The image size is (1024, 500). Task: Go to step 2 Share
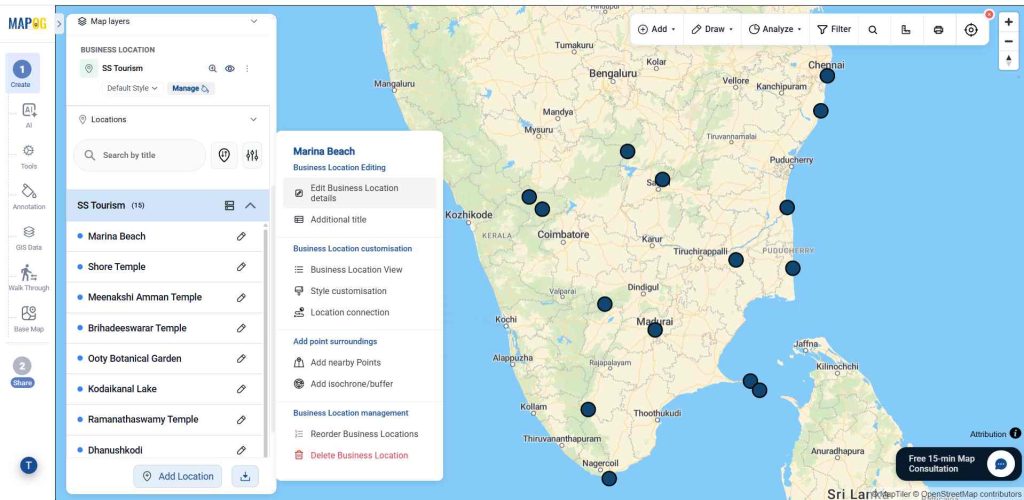(x=22, y=372)
